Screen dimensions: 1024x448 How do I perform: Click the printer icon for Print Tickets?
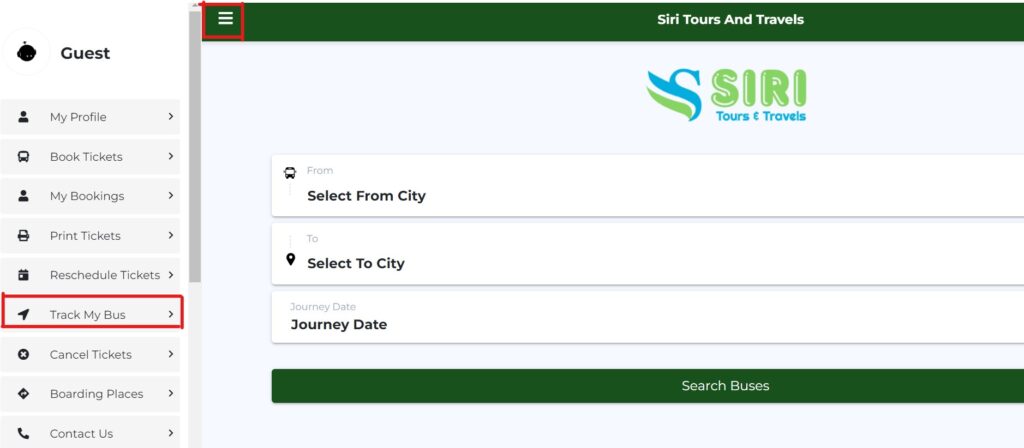coord(24,236)
